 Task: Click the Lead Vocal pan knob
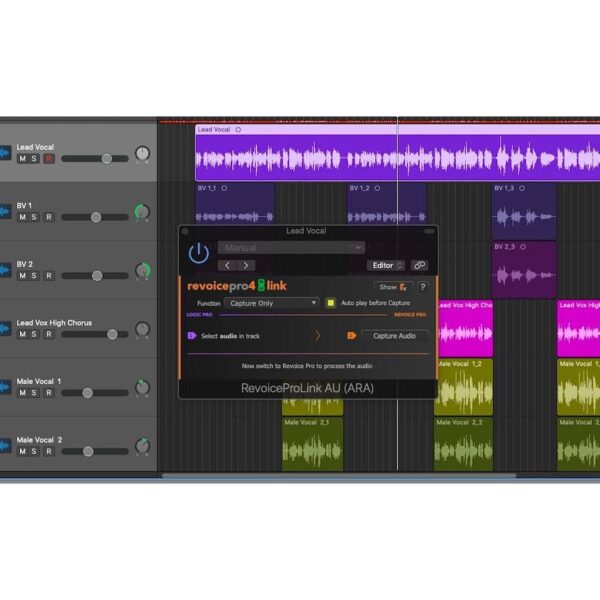(x=142, y=154)
